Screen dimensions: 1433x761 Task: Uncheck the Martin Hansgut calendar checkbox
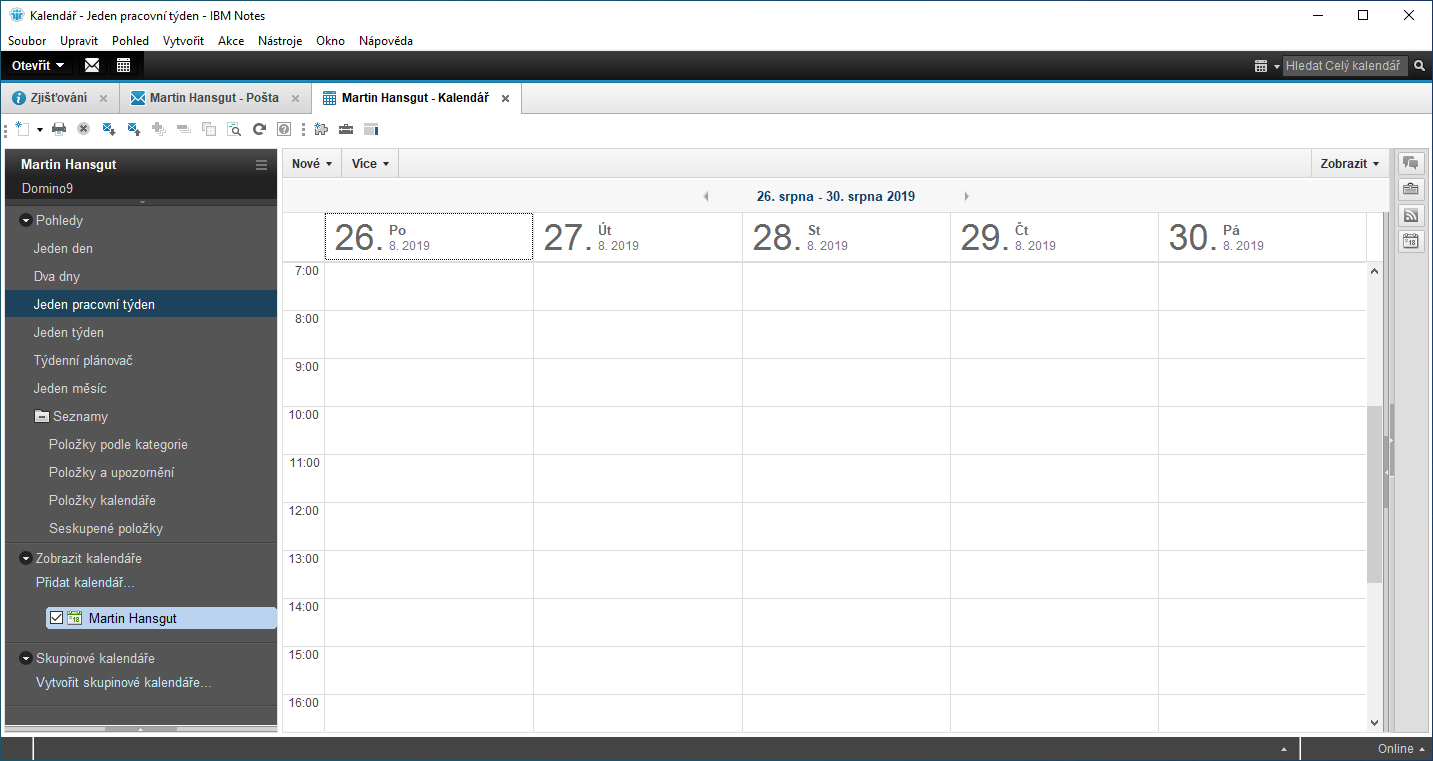56,618
